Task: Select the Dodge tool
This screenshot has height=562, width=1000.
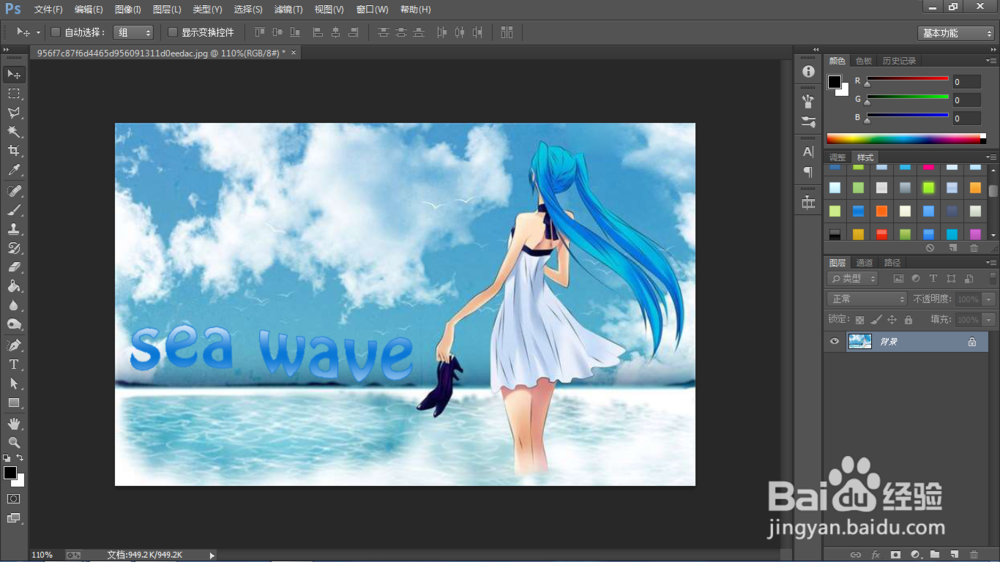Action: 13,325
